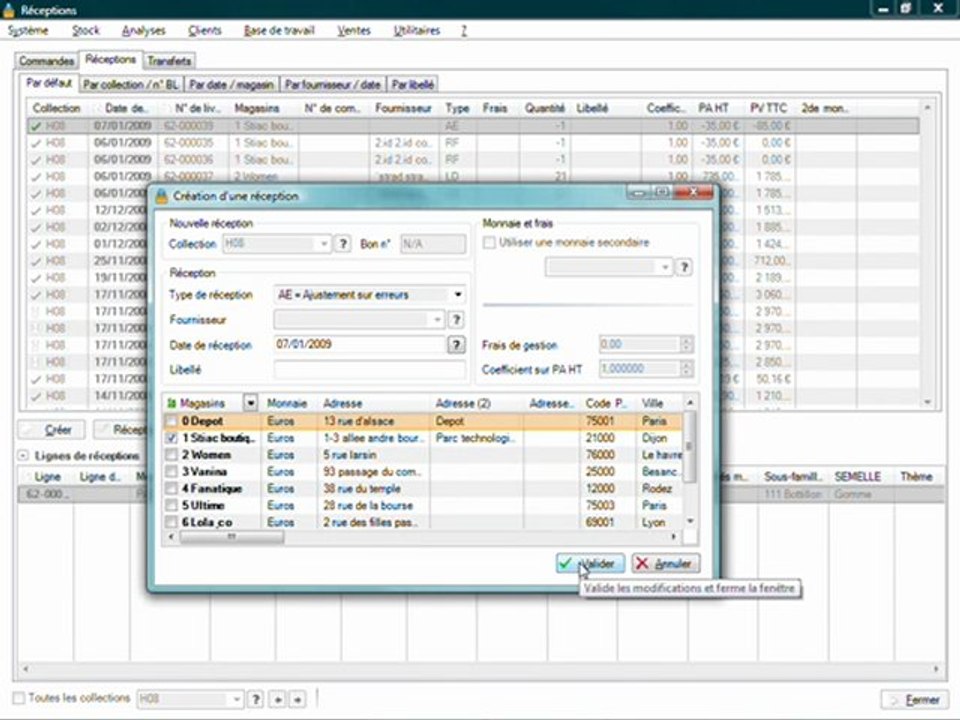Screen dimensions: 960x720
Task: Click the help icon next to Collection field
Action: (343, 244)
